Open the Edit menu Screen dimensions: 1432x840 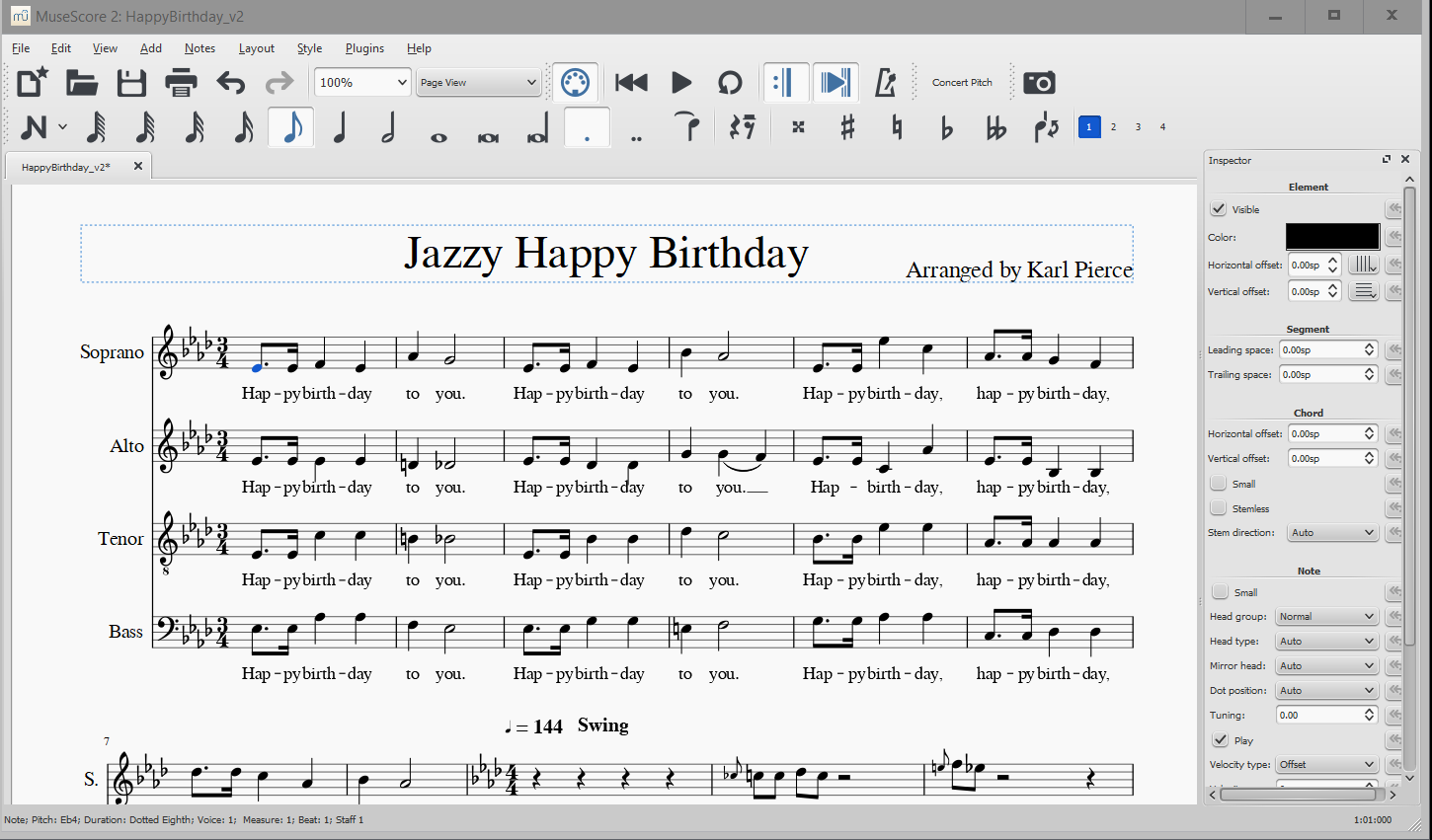[61, 48]
